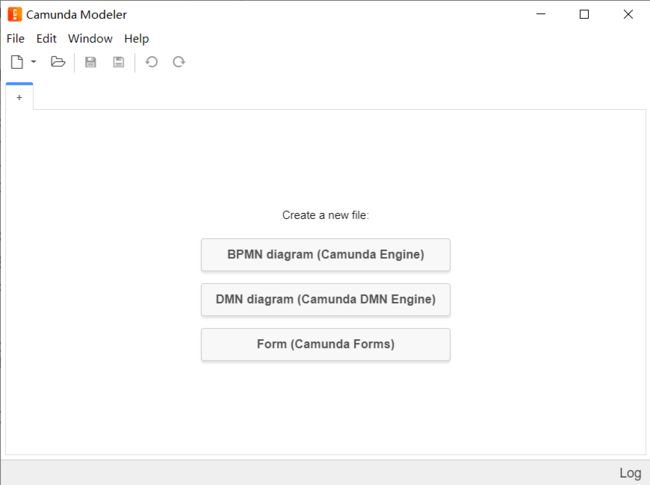The height and width of the screenshot is (485, 650).
Task: Create a DMN diagram (Camunda DMN Engine)
Action: pyautogui.click(x=325, y=299)
